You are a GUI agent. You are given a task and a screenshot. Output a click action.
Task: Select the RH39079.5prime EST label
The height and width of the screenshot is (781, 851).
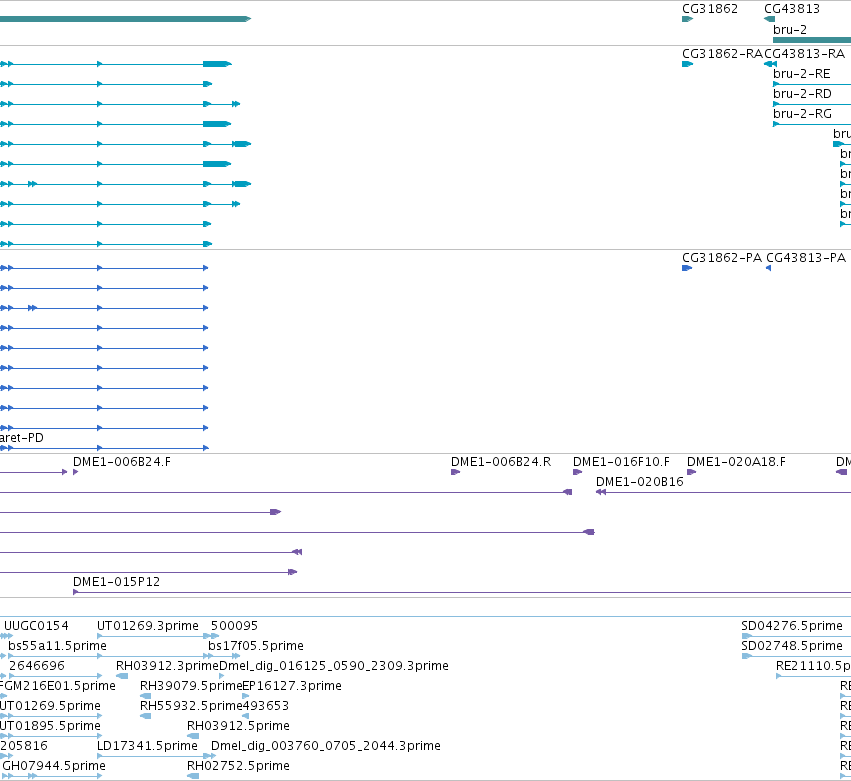point(191,686)
